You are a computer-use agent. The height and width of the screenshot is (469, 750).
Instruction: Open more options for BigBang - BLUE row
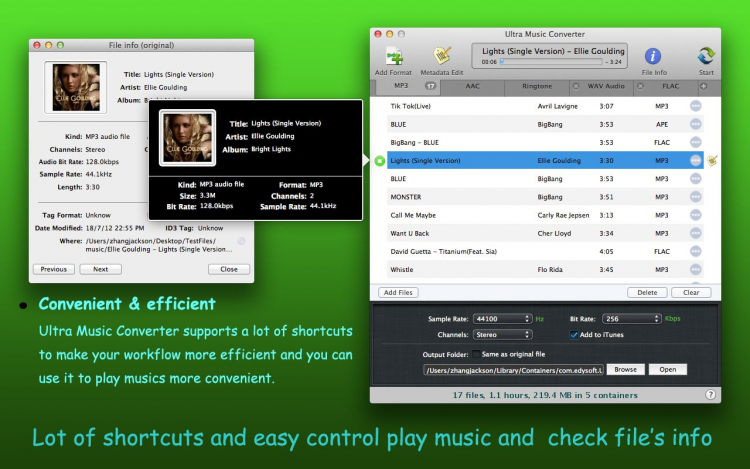click(695, 142)
